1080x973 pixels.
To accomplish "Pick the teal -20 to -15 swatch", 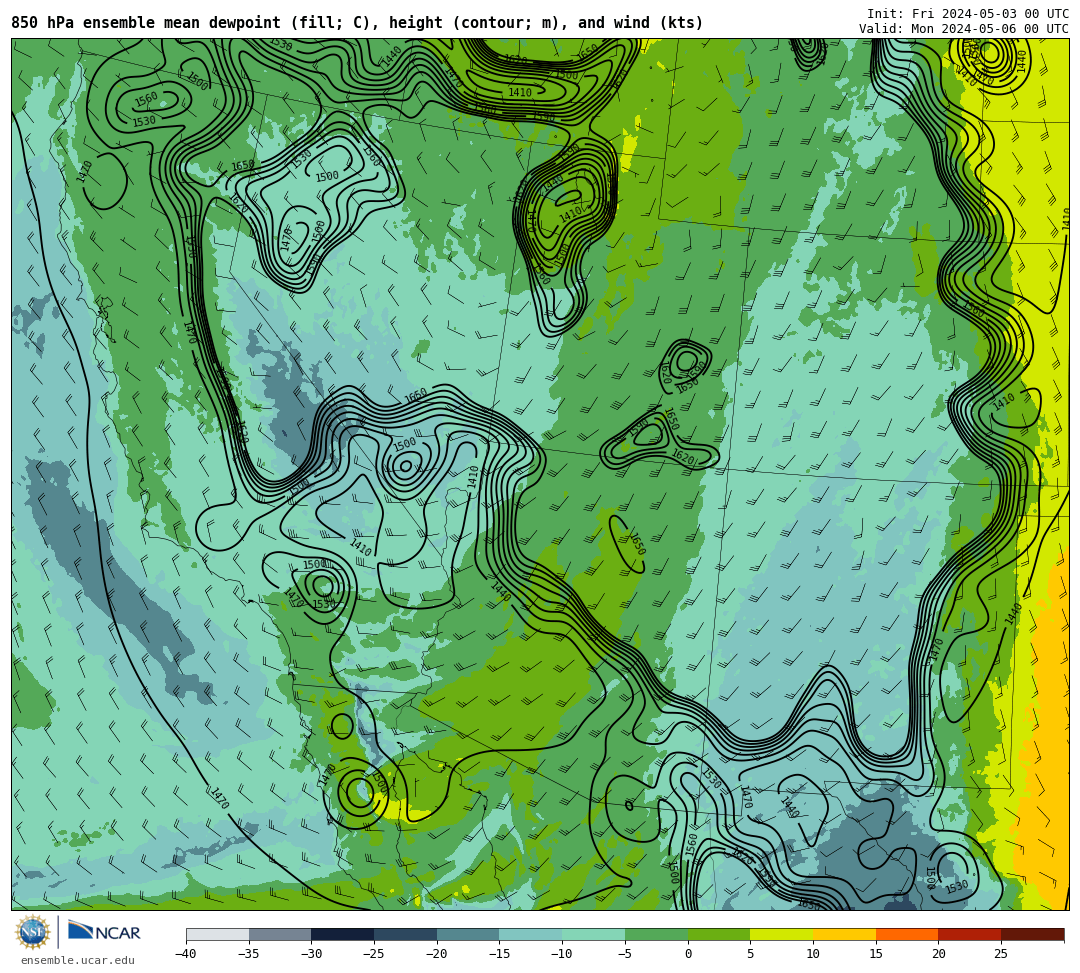I will point(468,934).
